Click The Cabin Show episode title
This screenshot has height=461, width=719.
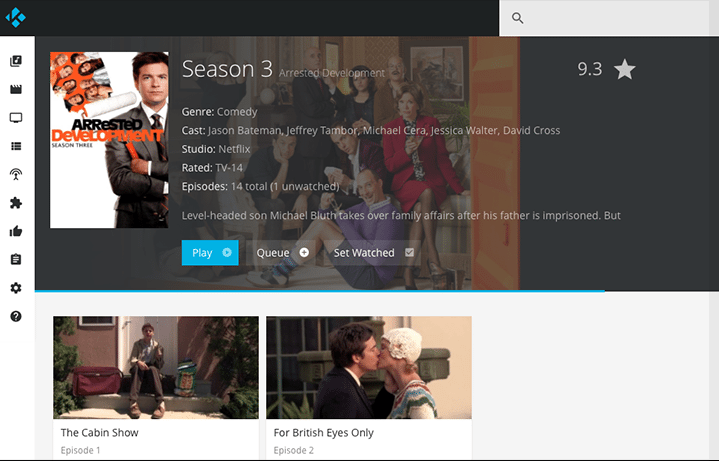[x=100, y=433]
